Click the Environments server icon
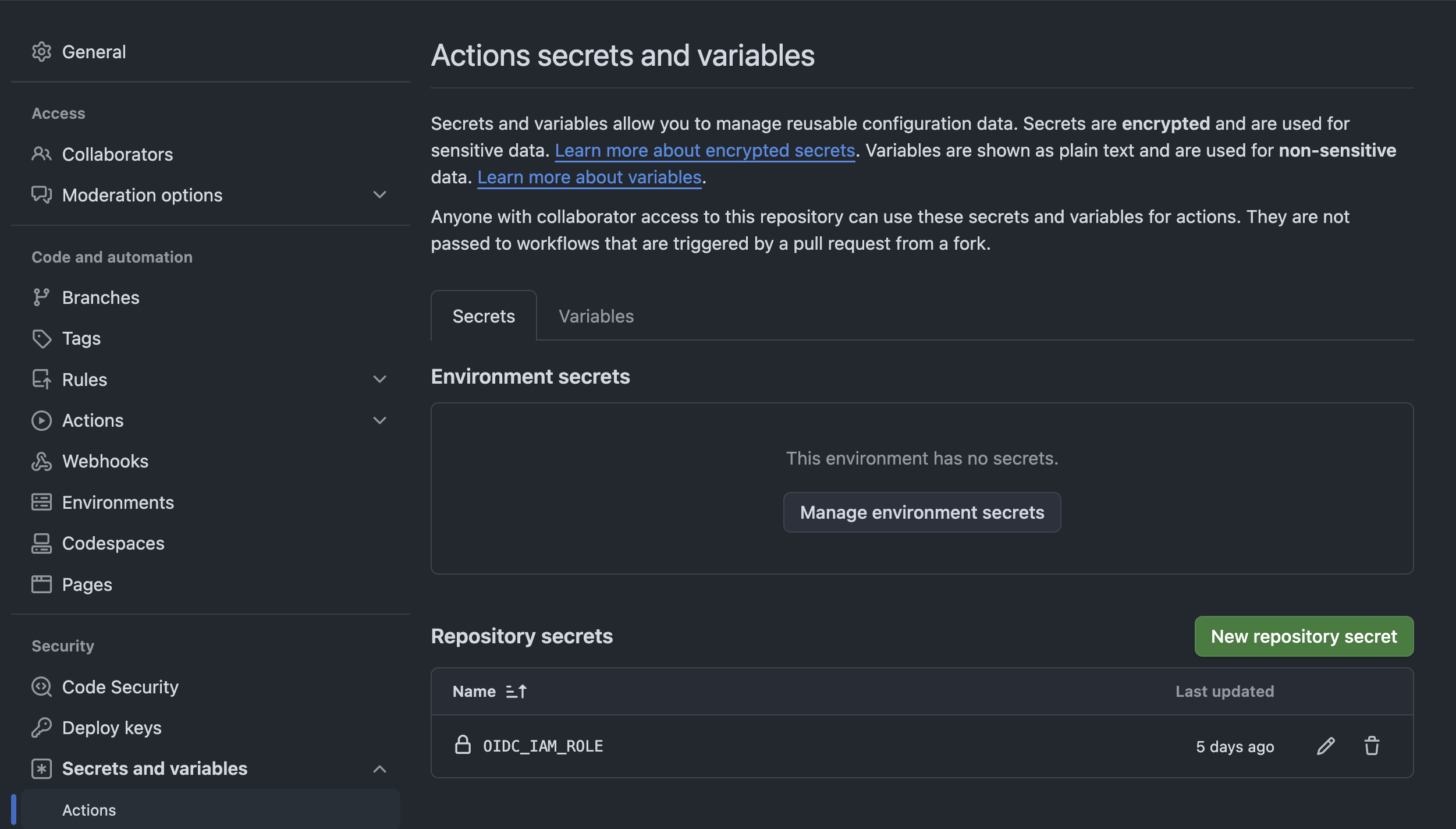Viewport: 1456px width, 829px height. coord(41,502)
